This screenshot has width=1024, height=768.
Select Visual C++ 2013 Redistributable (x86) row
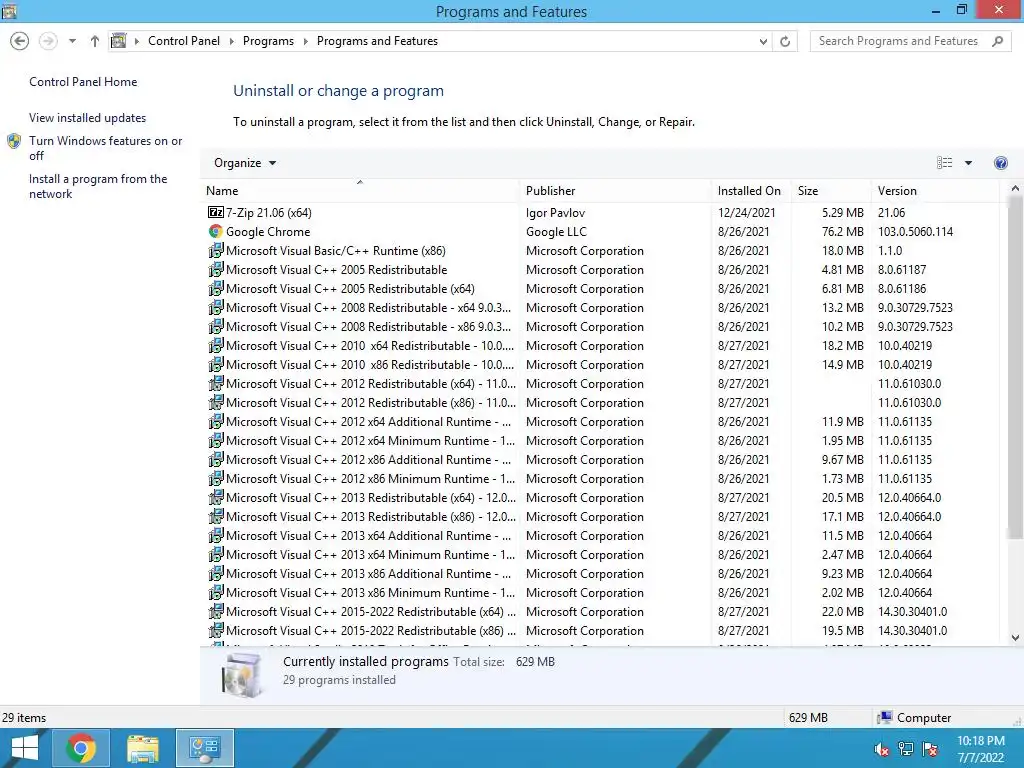tap(601, 516)
